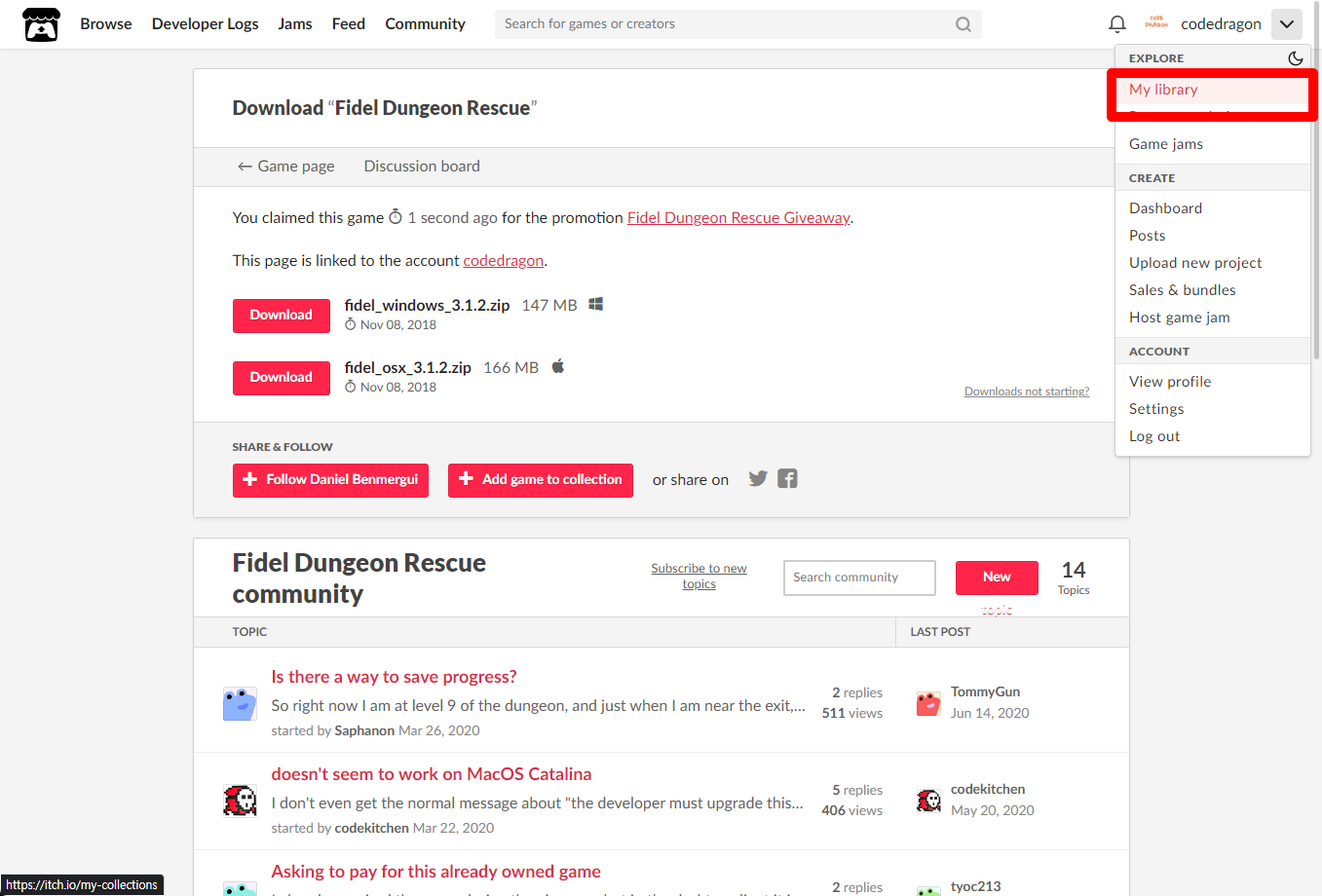1322x896 pixels.
Task: Open the Feed navigation item
Action: tap(349, 24)
